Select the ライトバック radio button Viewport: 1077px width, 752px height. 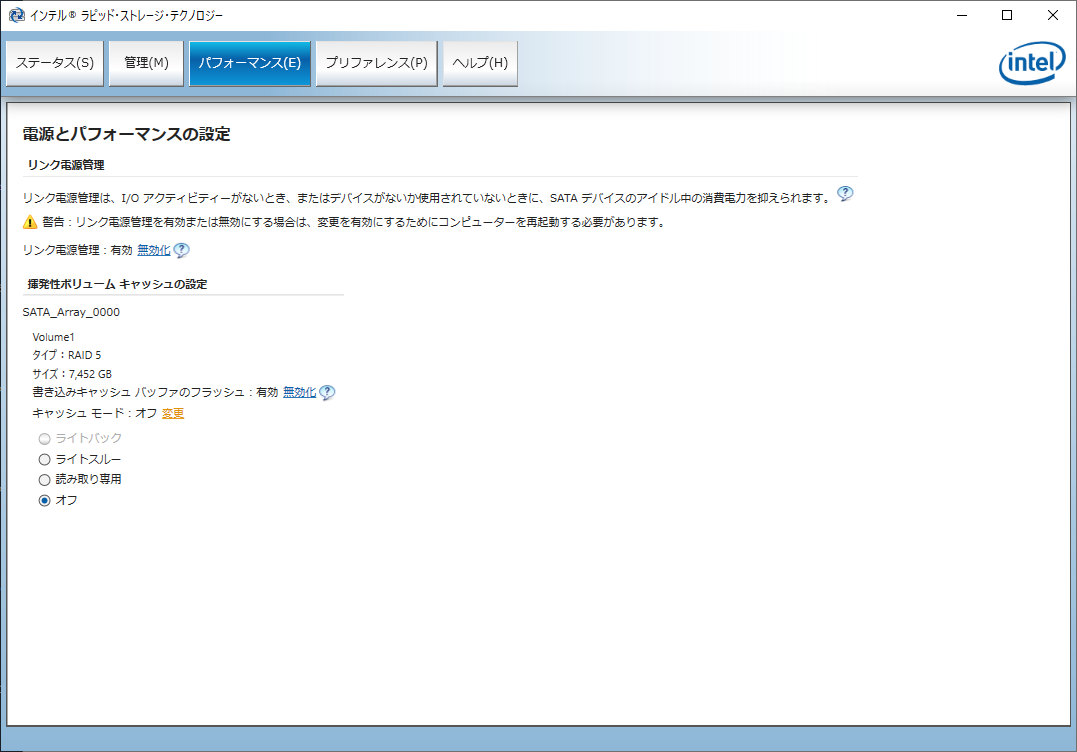point(45,439)
